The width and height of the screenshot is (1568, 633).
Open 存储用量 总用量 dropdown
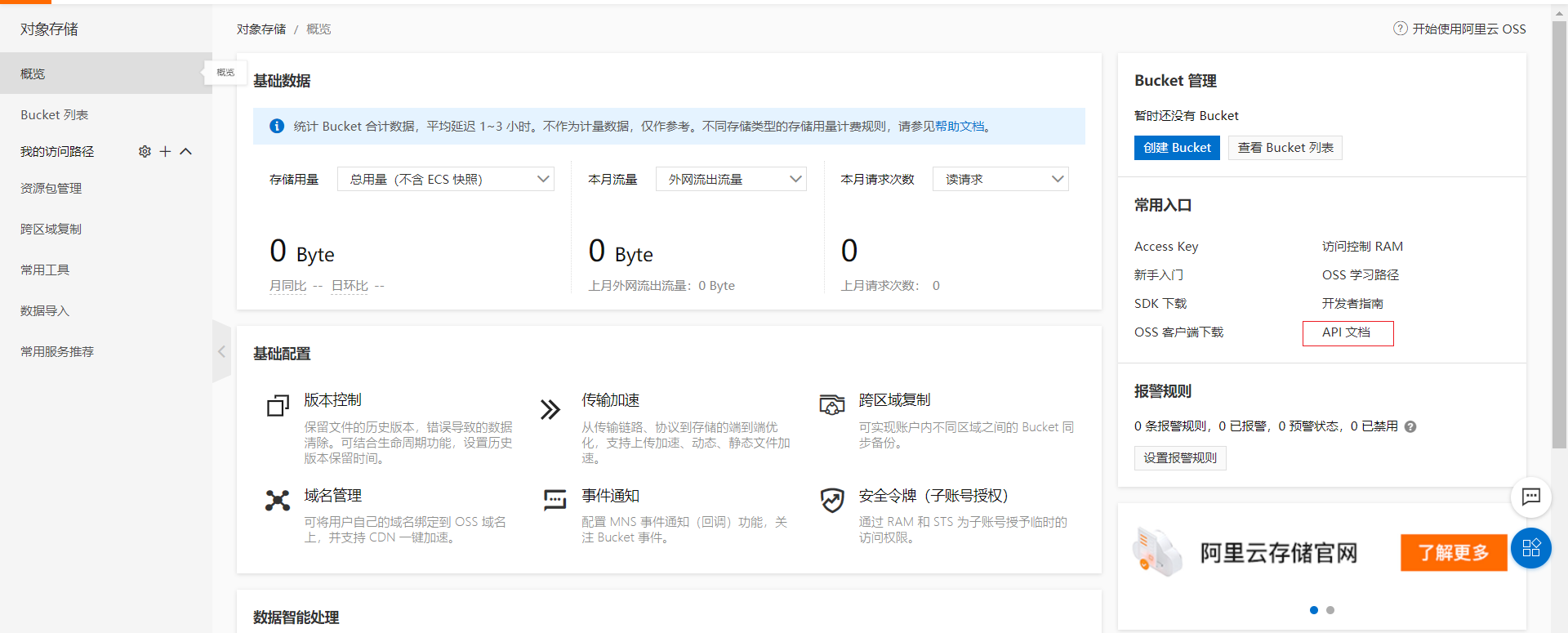click(x=446, y=179)
